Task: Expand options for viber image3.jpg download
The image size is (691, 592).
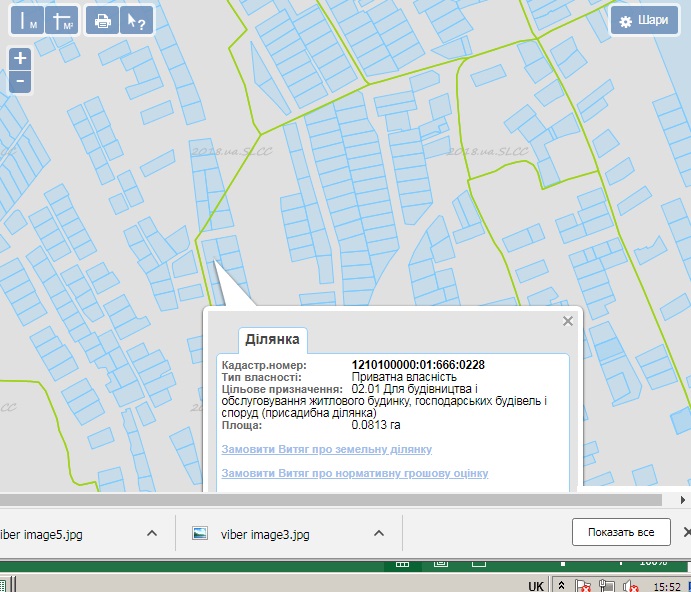Action: pos(379,534)
